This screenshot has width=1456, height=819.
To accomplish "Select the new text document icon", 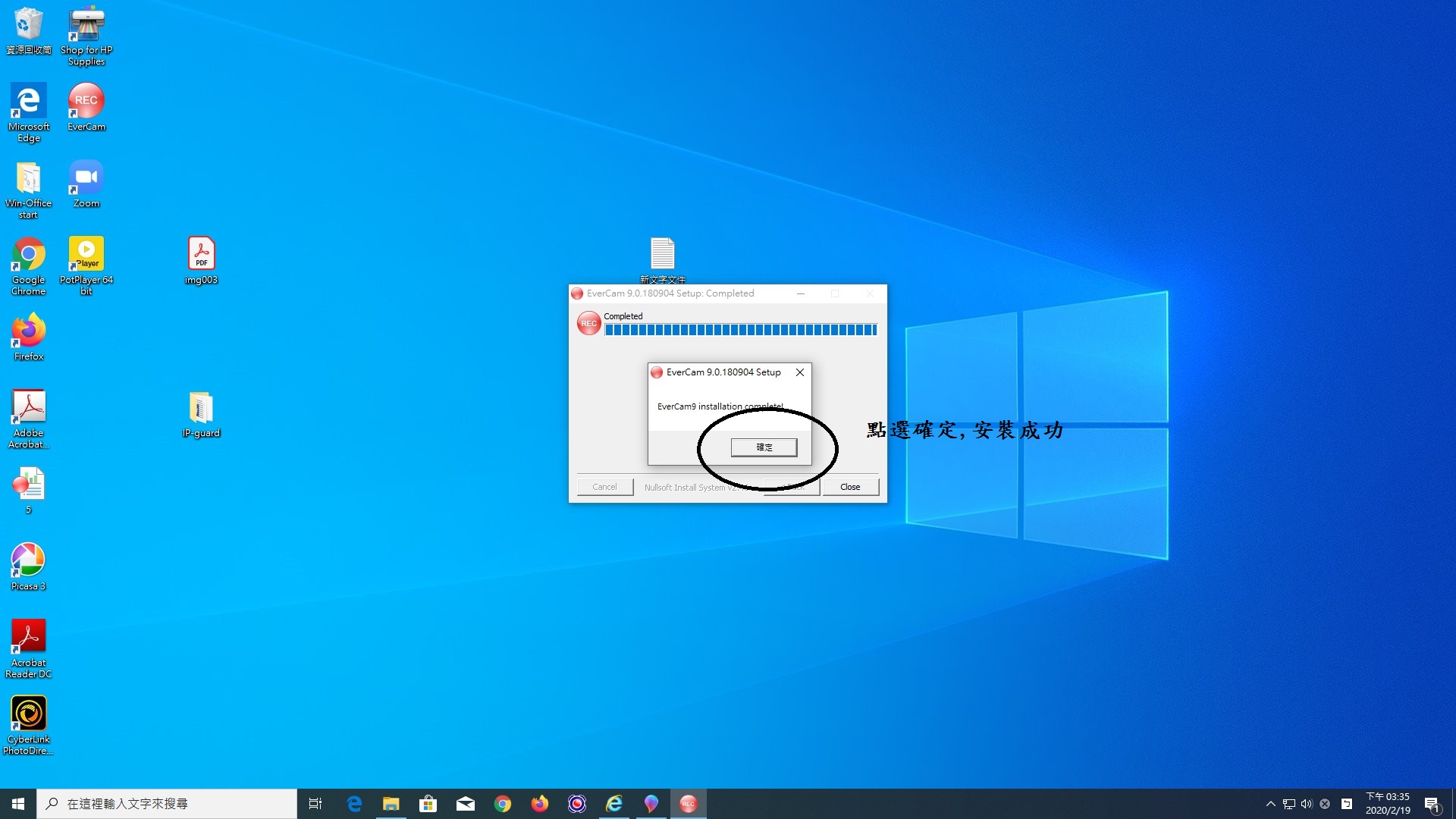I will [x=662, y=259].
